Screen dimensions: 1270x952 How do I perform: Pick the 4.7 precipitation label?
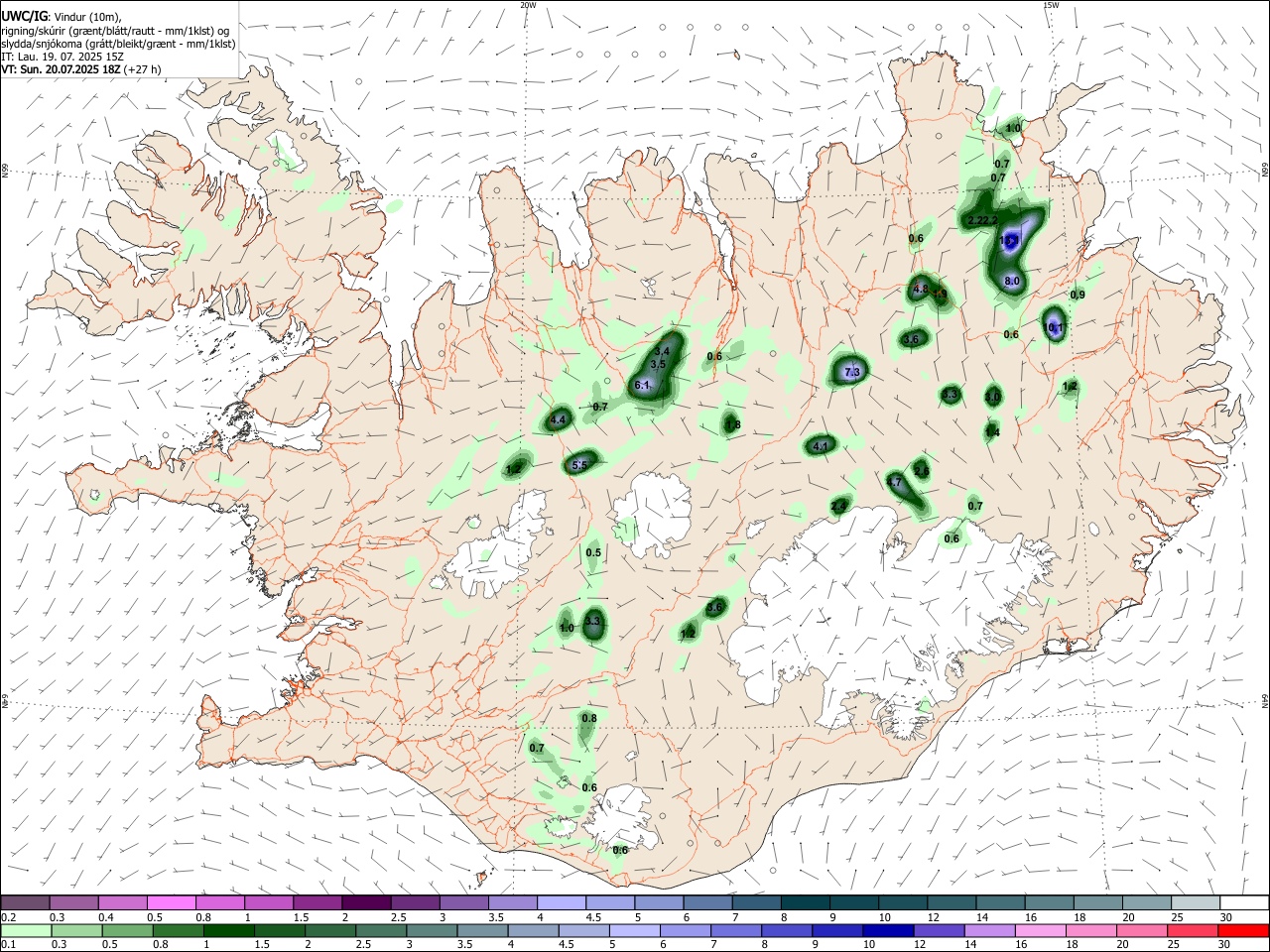point(894,483)
